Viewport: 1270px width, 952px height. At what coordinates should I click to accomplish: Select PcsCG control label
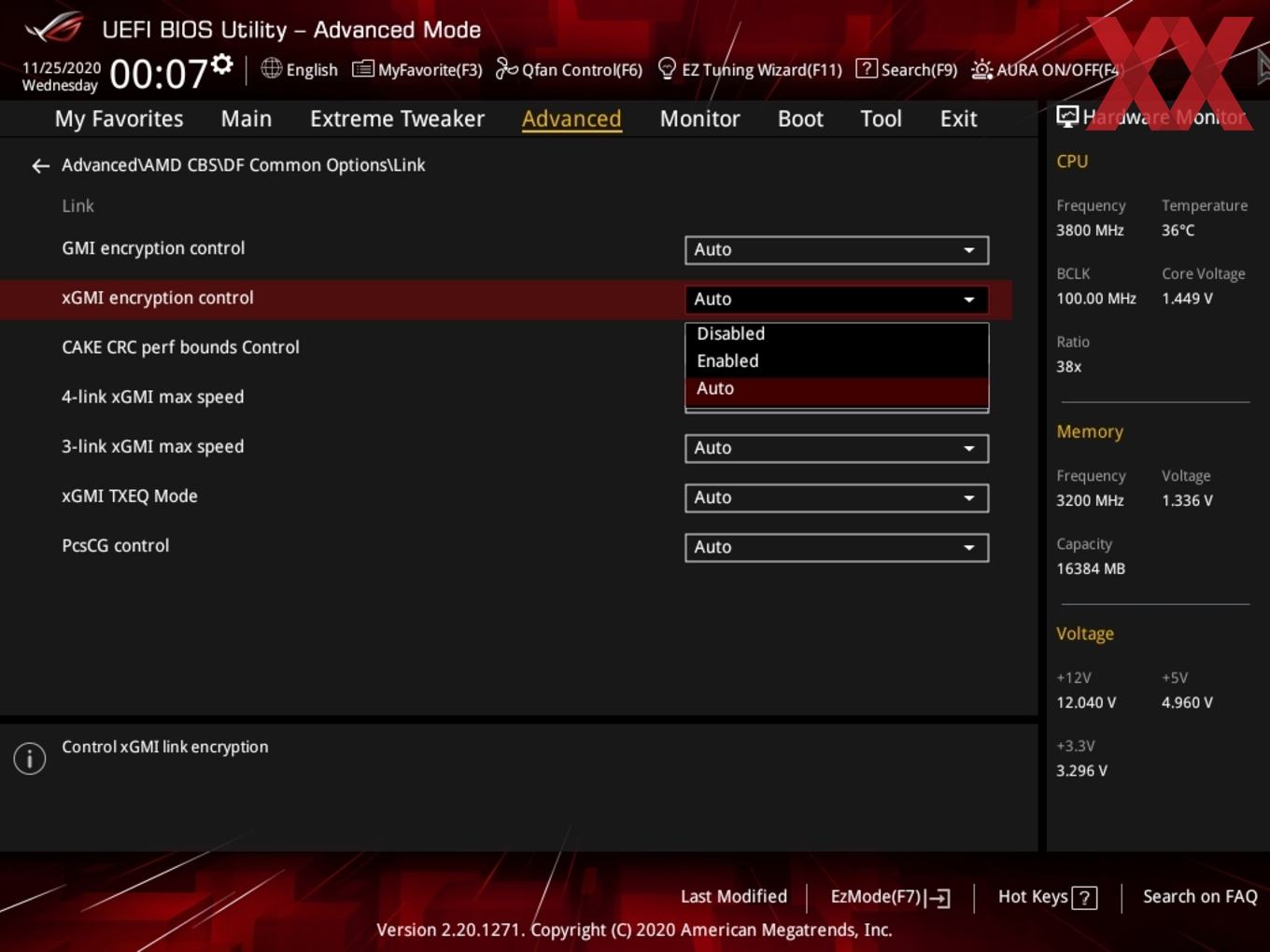[115, 545]
